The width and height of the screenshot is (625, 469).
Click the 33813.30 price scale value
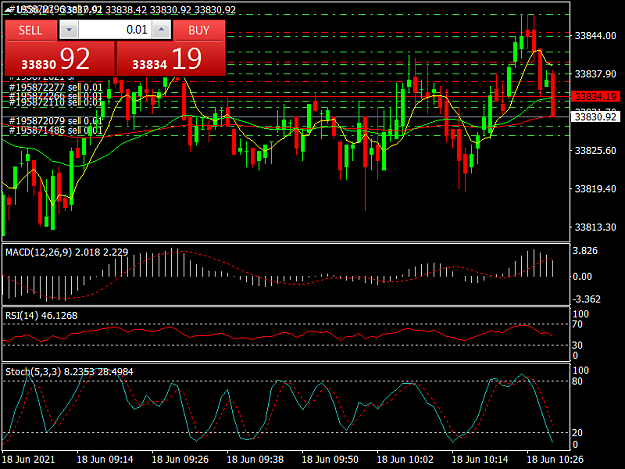595,227
